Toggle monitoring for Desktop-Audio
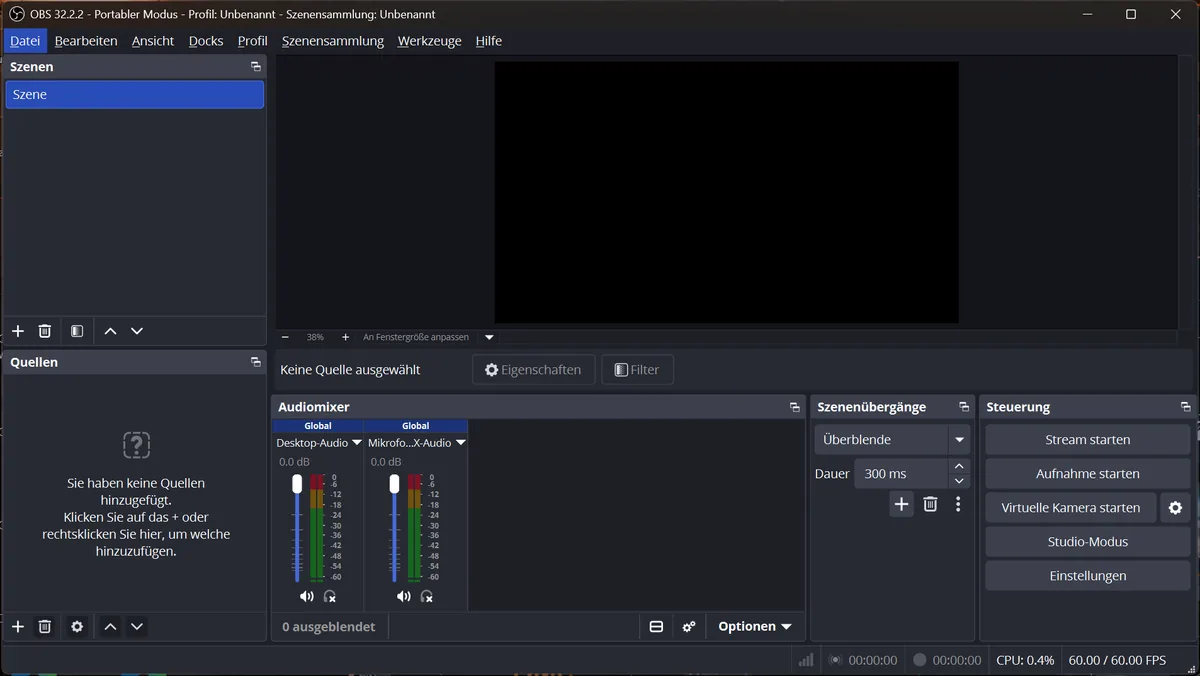Viewport: 1200px width, 676px height. coord(330,596)
